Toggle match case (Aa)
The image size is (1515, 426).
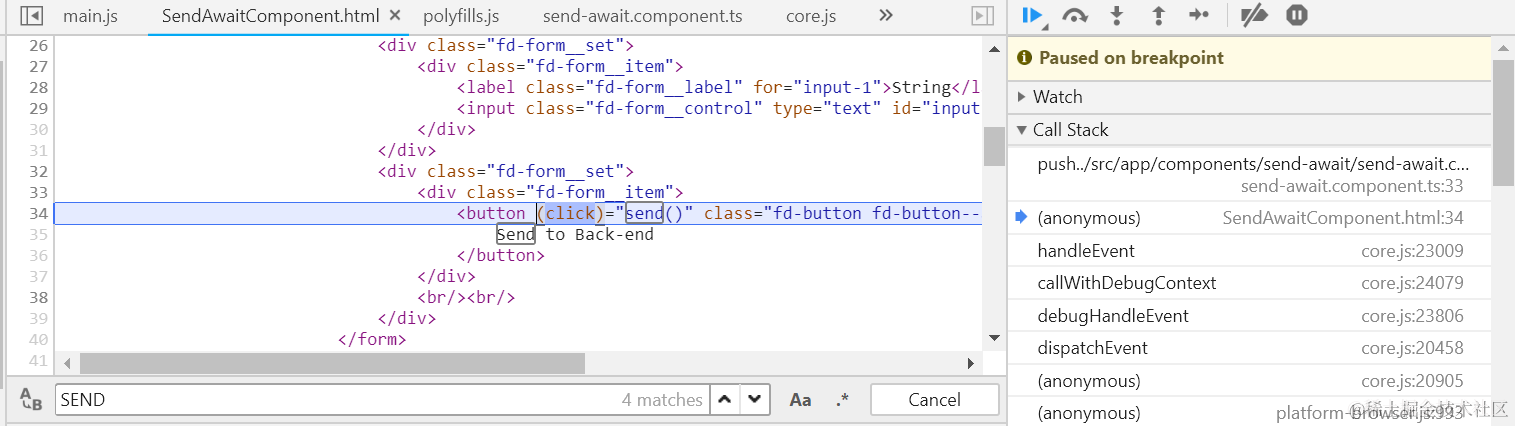point(800,400)
